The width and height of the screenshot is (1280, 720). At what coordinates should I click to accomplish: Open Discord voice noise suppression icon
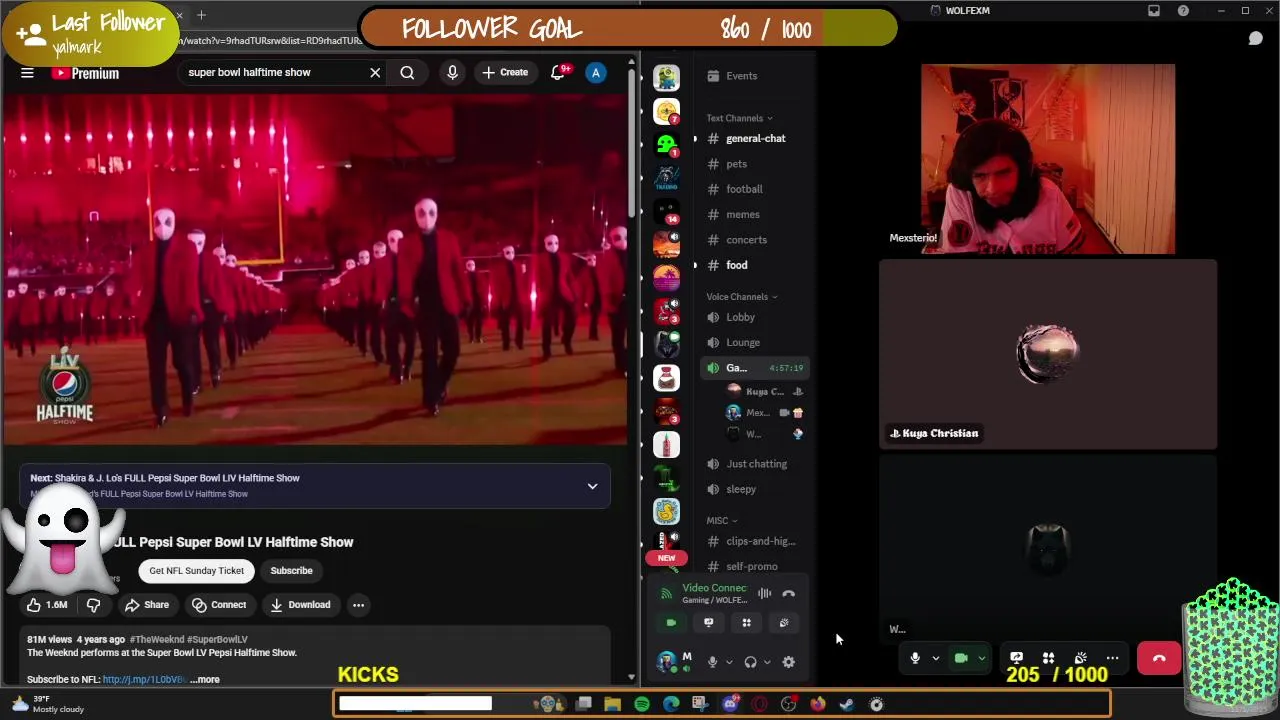pyautogui.click(x=764, y=593)
